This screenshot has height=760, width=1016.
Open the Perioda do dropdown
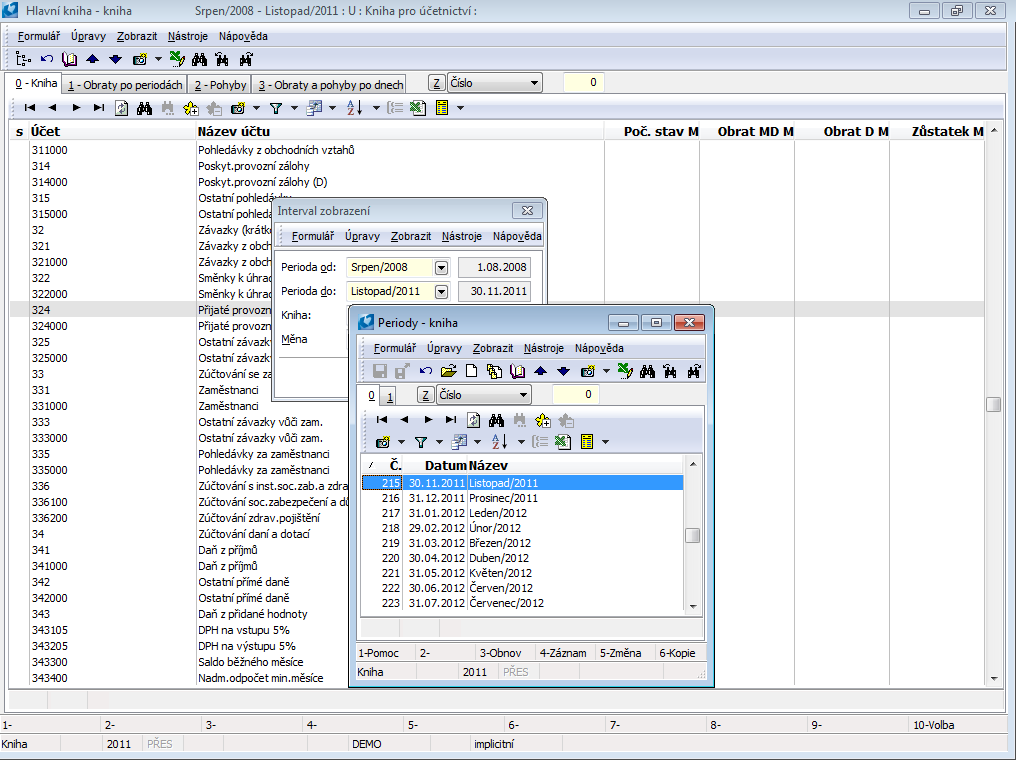(x=441, y=292)
